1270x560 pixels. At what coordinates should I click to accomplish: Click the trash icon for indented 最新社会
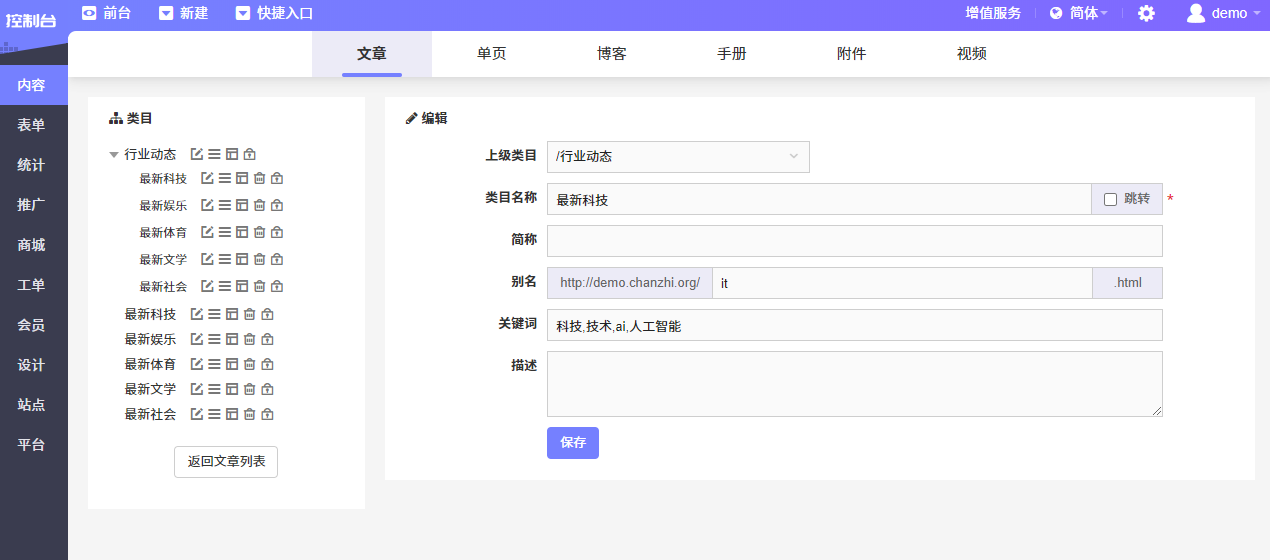point(259,286)
